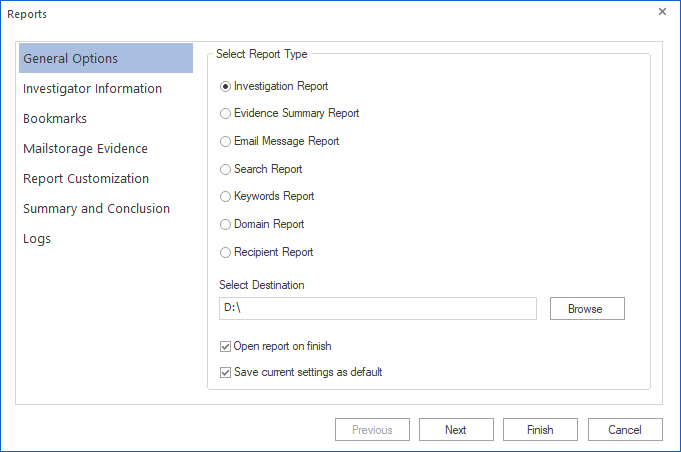The width and height of the screenshot is (681, 452).
Task: Go to Investigator Information page
Action: tap(93, 89)
